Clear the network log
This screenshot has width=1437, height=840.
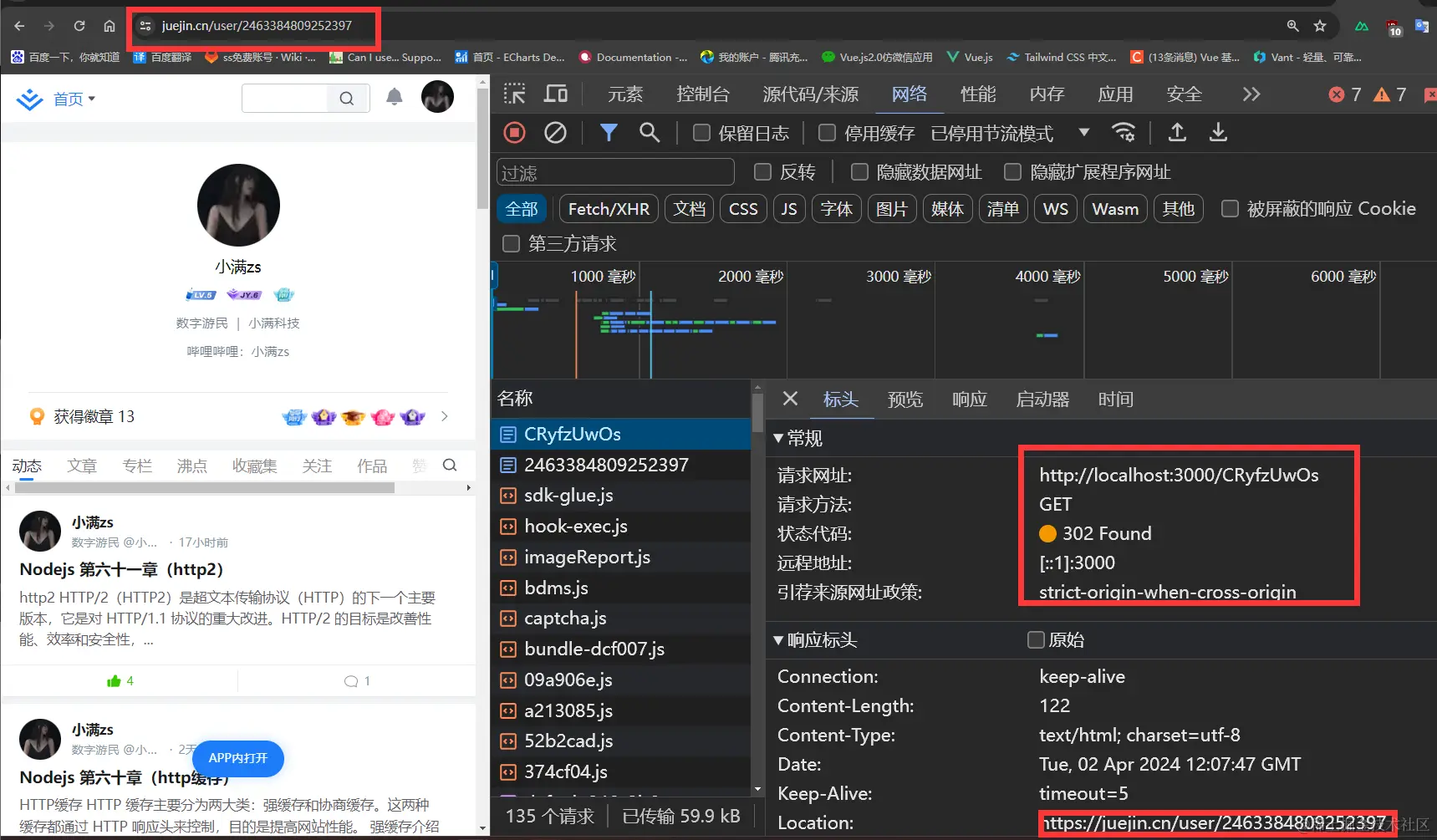555,132
